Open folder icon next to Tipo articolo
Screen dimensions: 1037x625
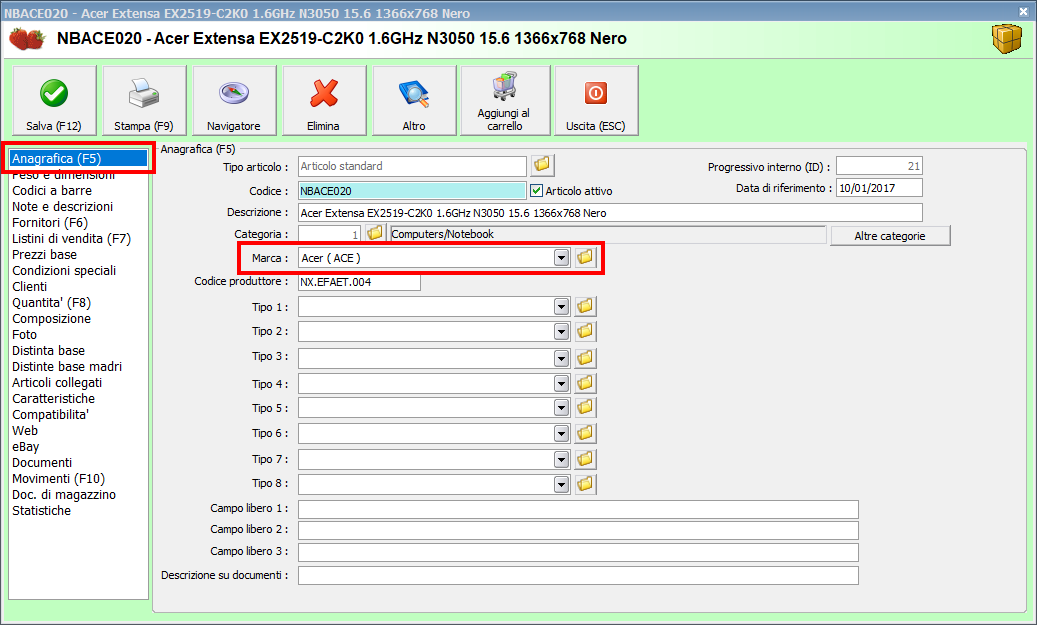coord(542,165)
